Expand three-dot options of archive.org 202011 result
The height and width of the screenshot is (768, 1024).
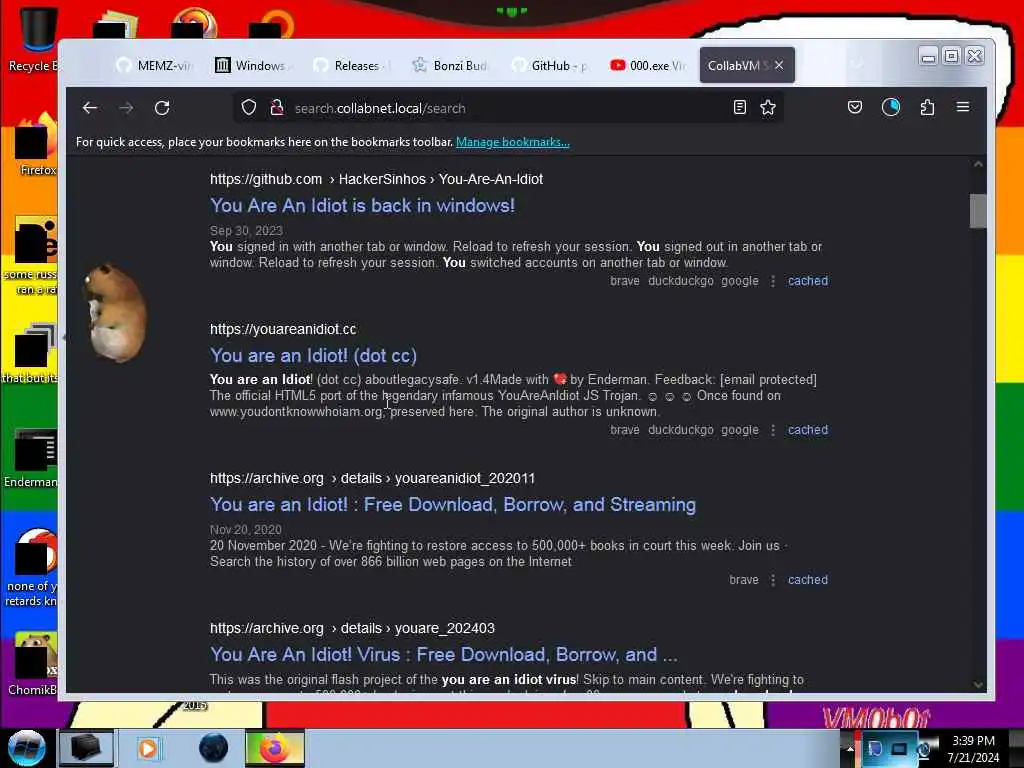coord(773,580)
